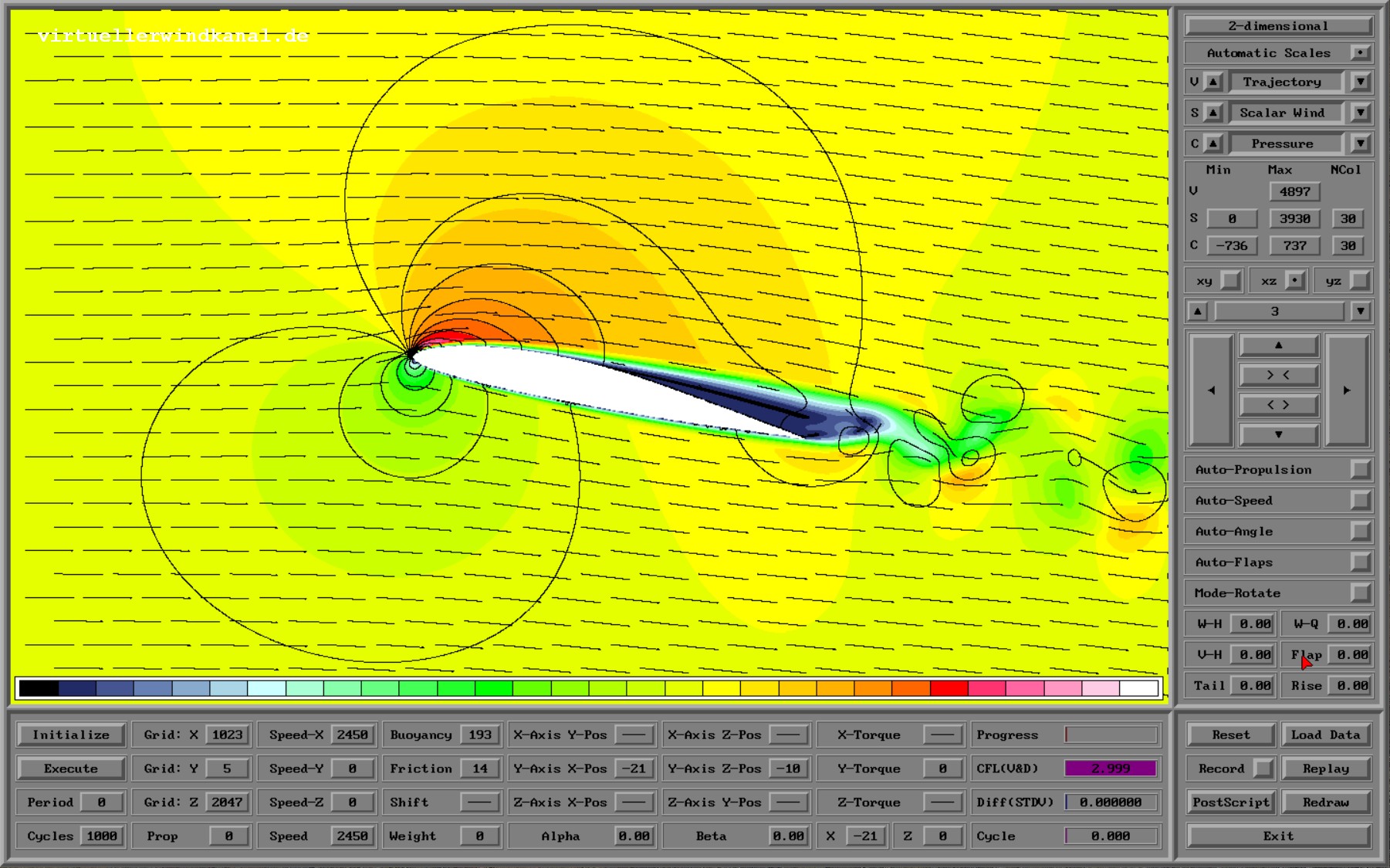The width and height of the screenshot is (1390, 868).
Task: Enable the Auto-Propulsion checkbox
Action: tap(1361, 470)
